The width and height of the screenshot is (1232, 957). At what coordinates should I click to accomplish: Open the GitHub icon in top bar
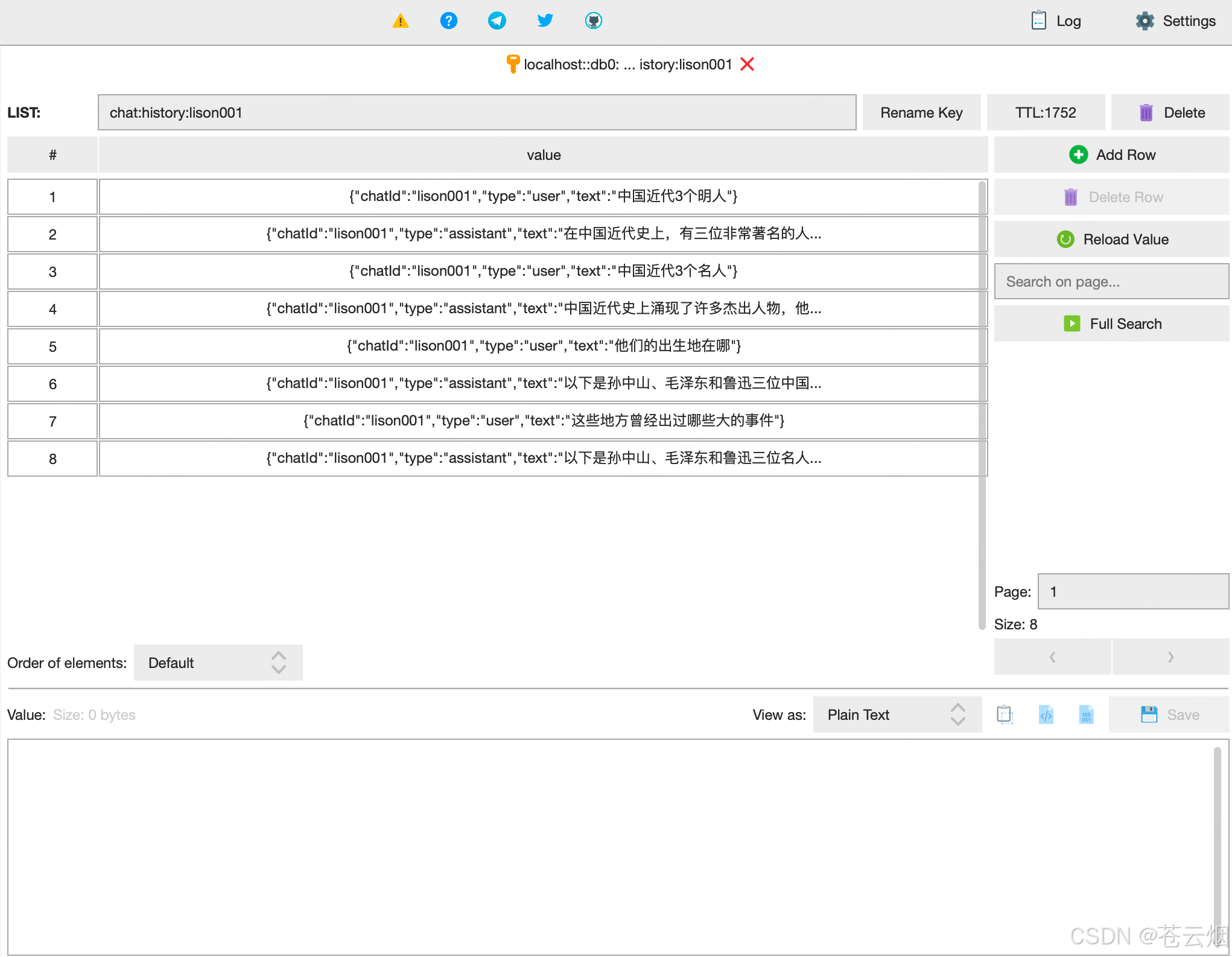pyautogui.click(x=593, y=21)
